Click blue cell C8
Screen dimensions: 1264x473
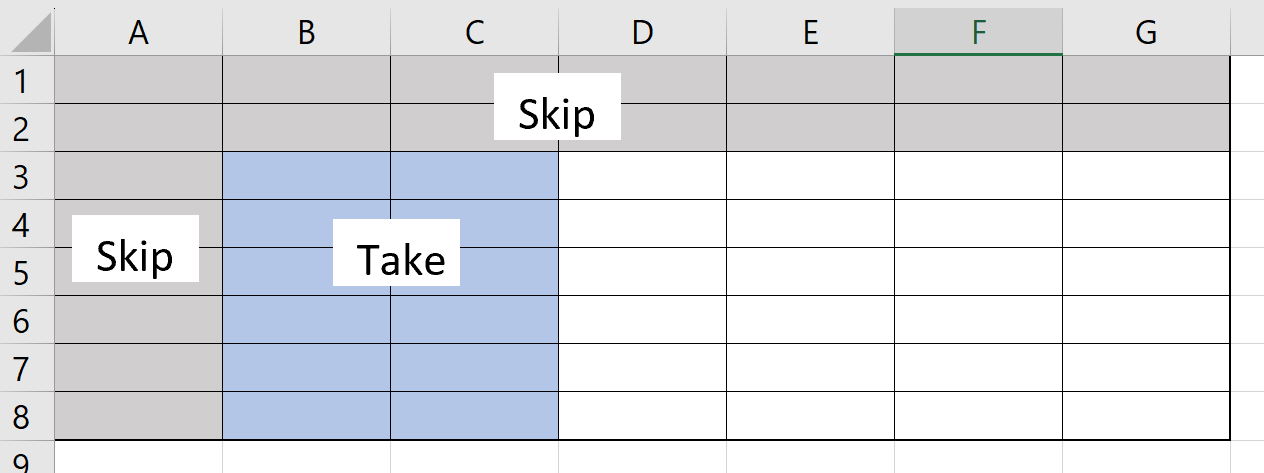(x=475, y=416)
